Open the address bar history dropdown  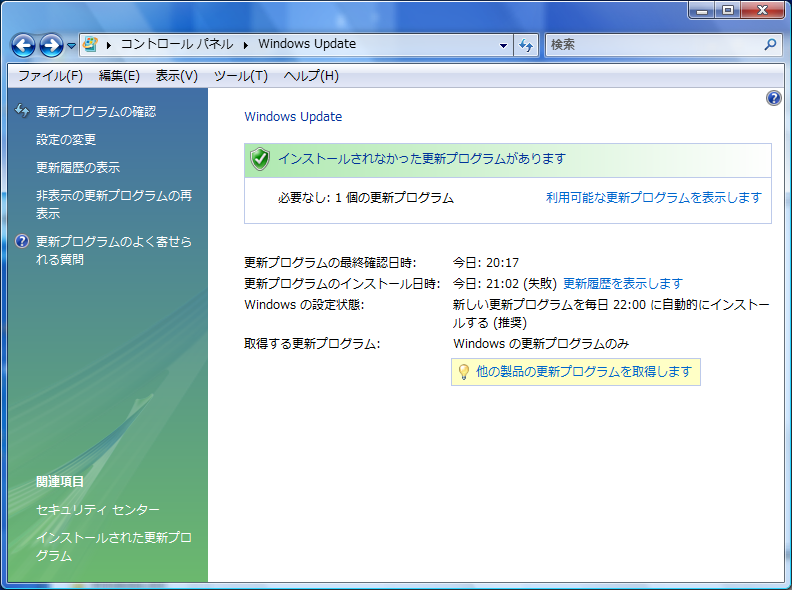click(503, 45)
